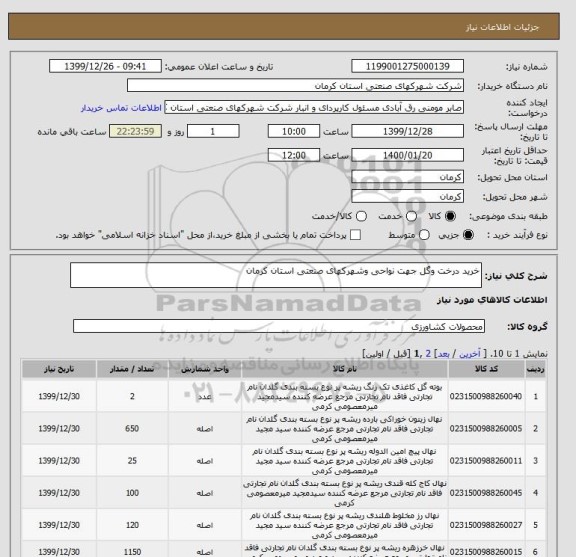This screenshot has height=557, width=576.
Task: Click the تاریخ نیاز column header
Action: [x=59, y=369]
